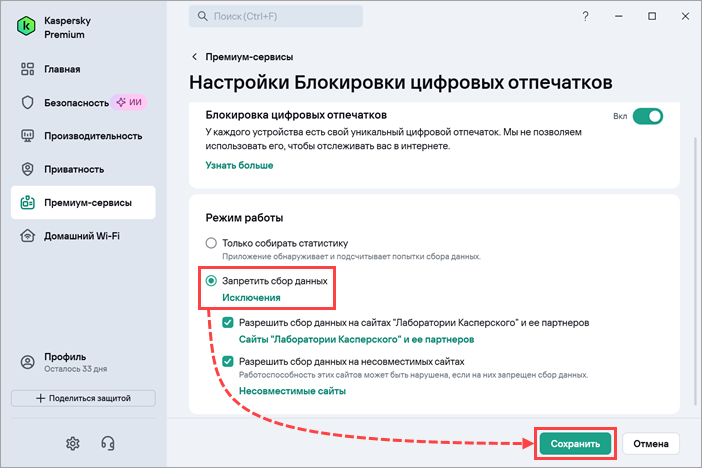Open the Несовместимые сайты link
The image size is (702, 468).
292,391
